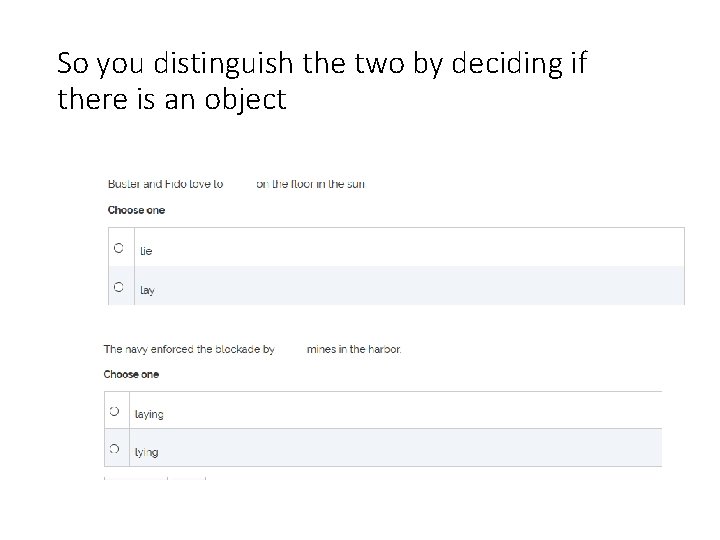Click the cut-off wider button below 'lying'
Viewport: 720px width, 540px height.
[136, 478]
